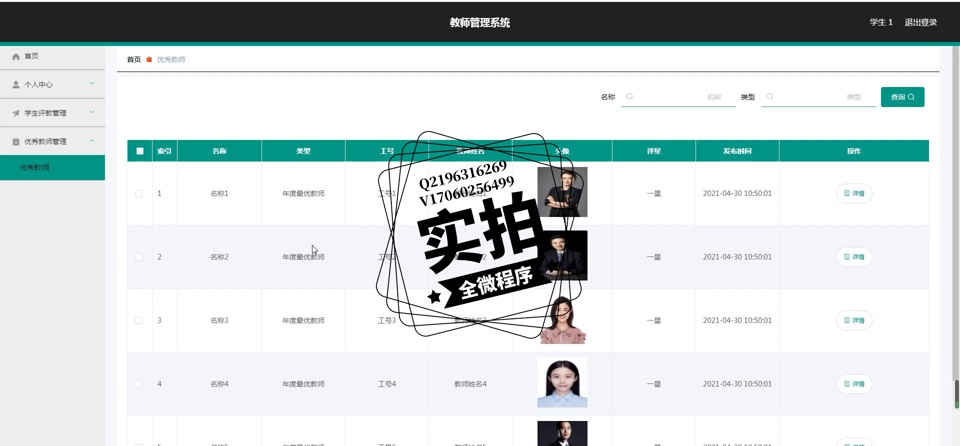Click the 学生评教管理 sidebar icon
The height and width of the screenshot is (446, 960).
[16, 113]
